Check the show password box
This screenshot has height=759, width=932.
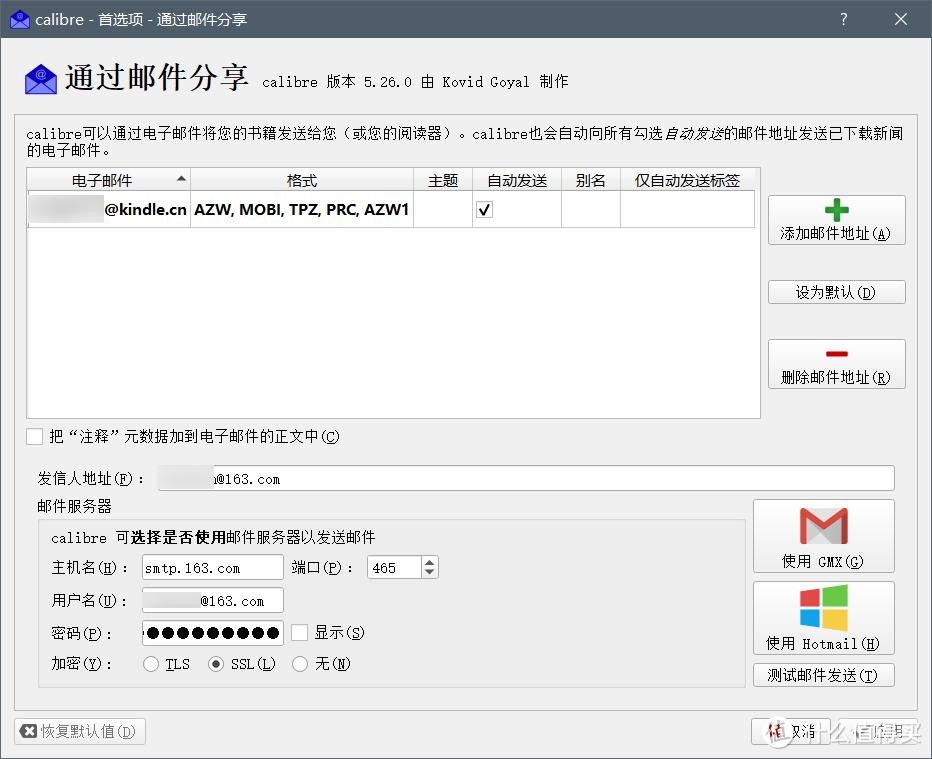coord(299,632)
